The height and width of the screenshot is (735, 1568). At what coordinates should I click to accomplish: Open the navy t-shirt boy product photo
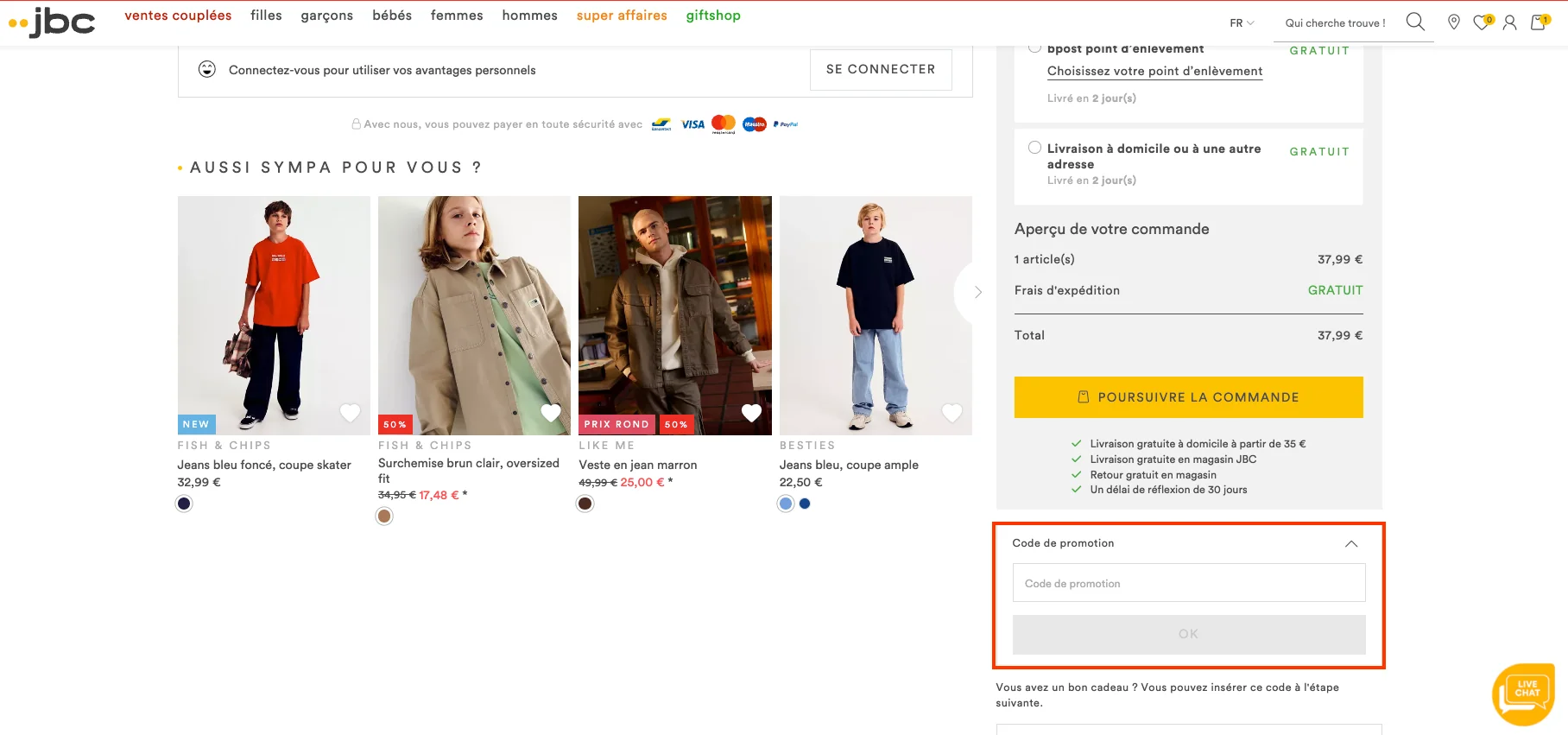click(876, 315)
